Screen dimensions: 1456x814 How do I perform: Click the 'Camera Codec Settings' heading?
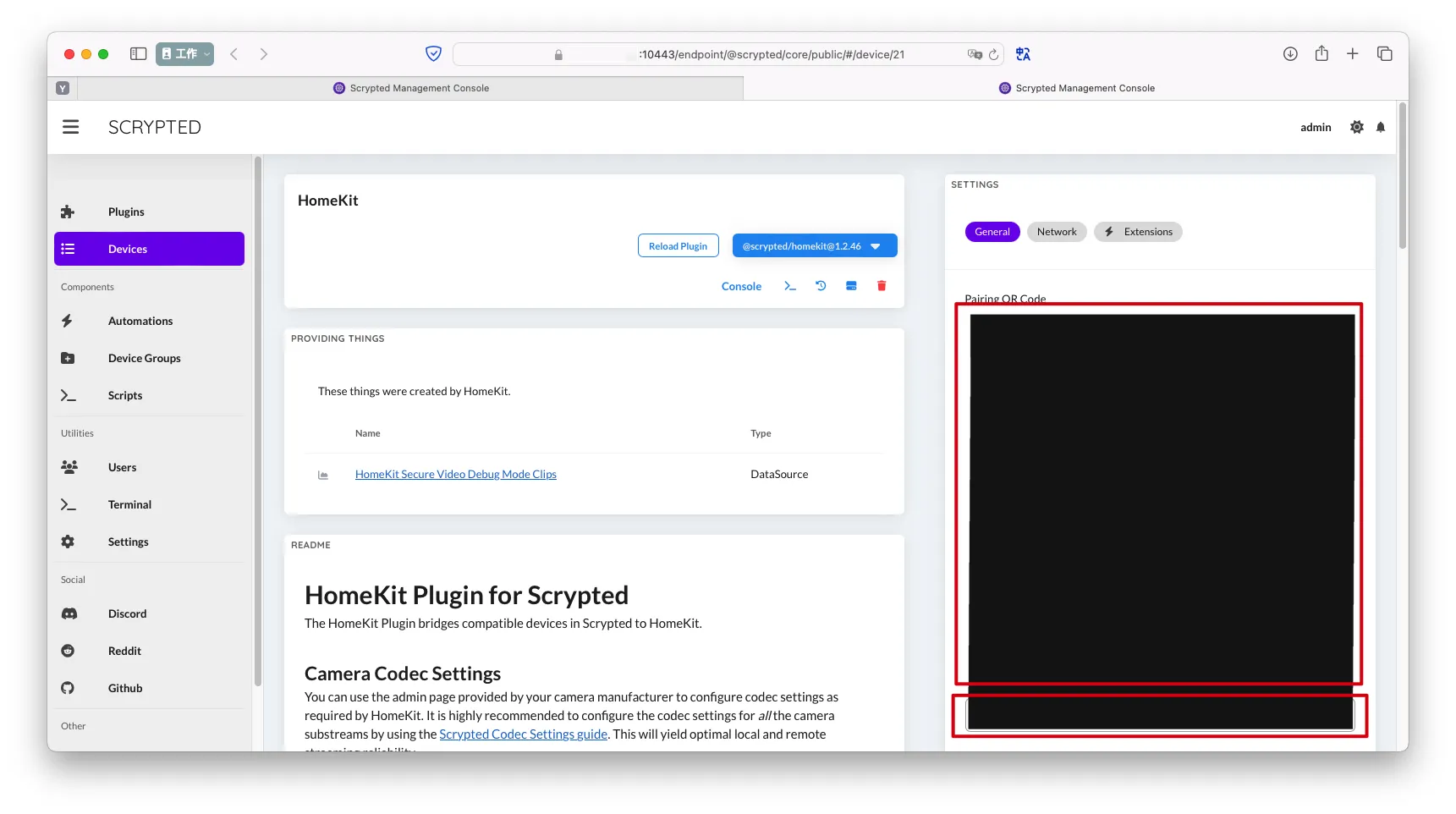point(403,674)
